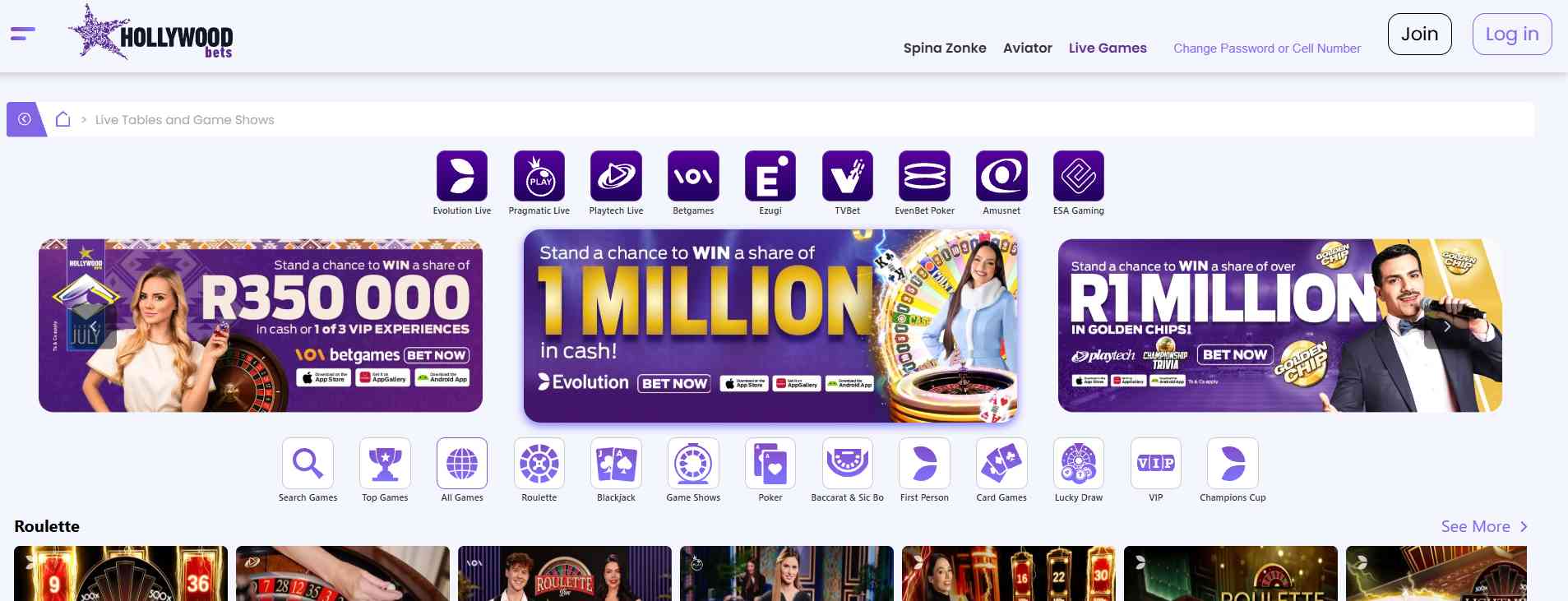1568x601 pixels.
Task: Click Live Tables and Game Shows breadcrumb
Action: [x=185, y=120]
